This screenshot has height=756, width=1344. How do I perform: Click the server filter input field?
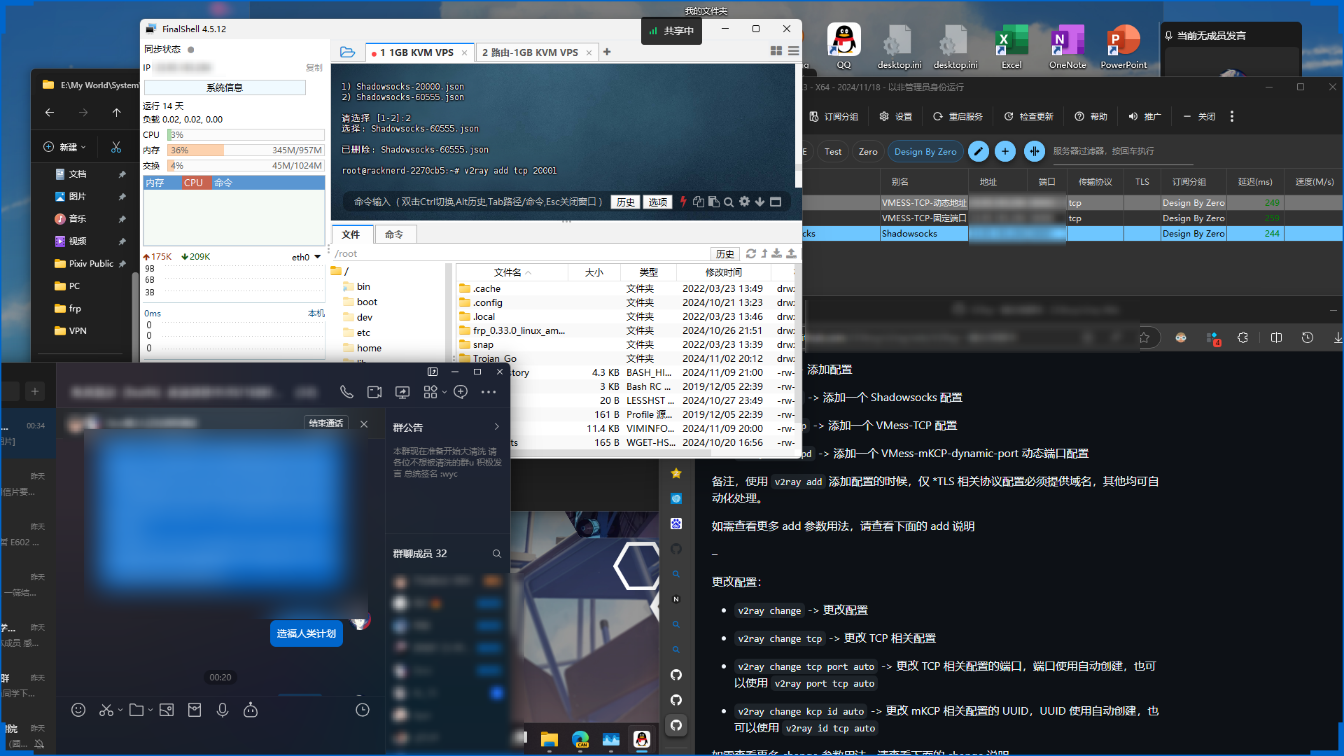(x=1110, y=152)
